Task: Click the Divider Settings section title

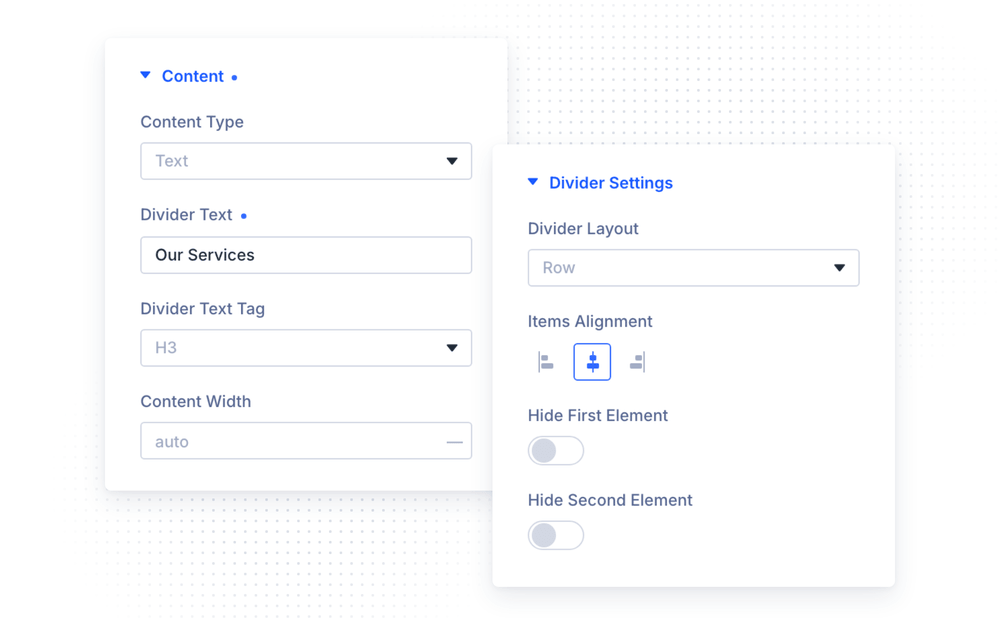Action: coord(611,183)
